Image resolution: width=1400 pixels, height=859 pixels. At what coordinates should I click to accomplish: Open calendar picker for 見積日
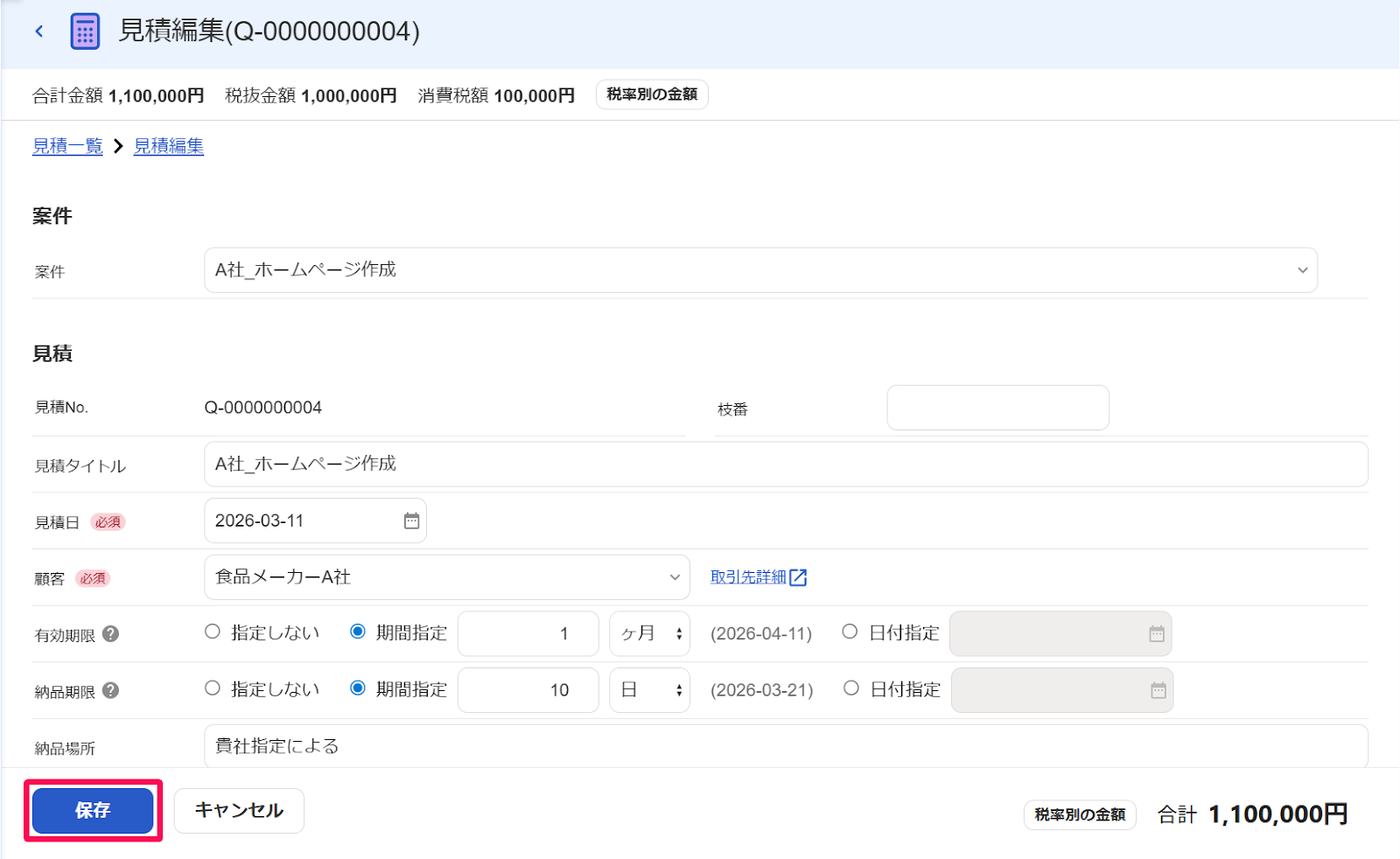click(x=411, y=520)
